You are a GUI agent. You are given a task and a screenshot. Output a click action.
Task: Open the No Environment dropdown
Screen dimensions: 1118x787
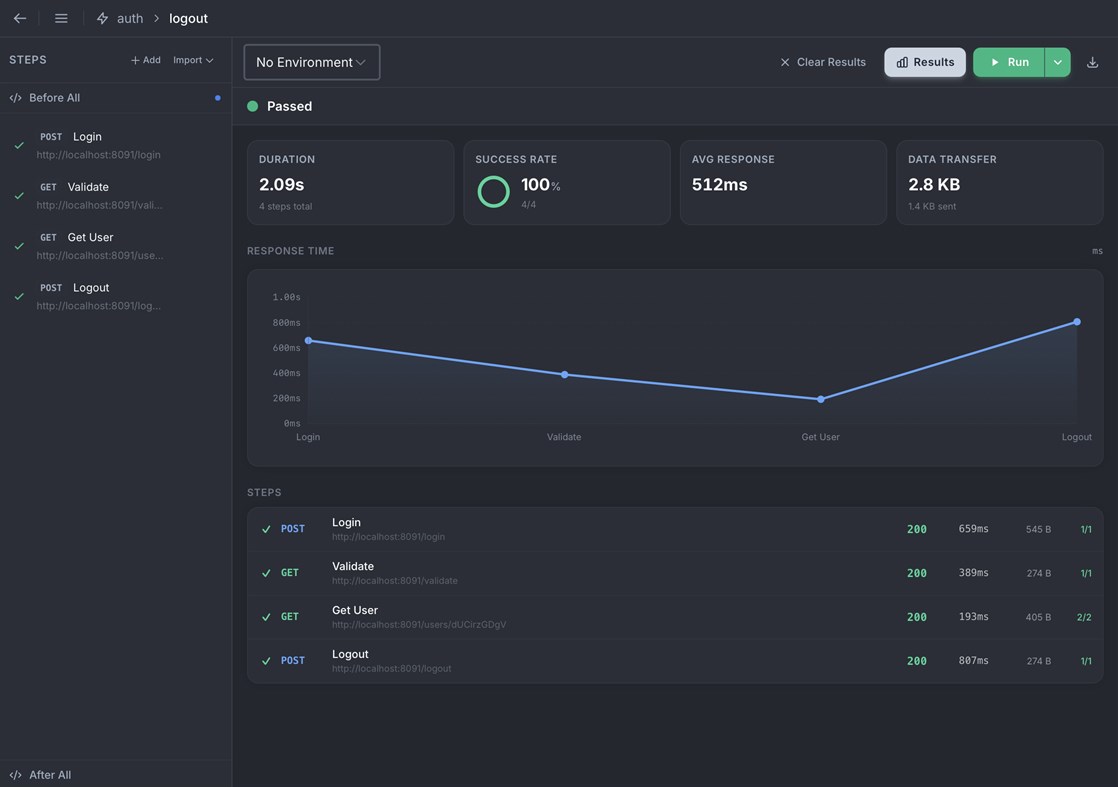312,62
